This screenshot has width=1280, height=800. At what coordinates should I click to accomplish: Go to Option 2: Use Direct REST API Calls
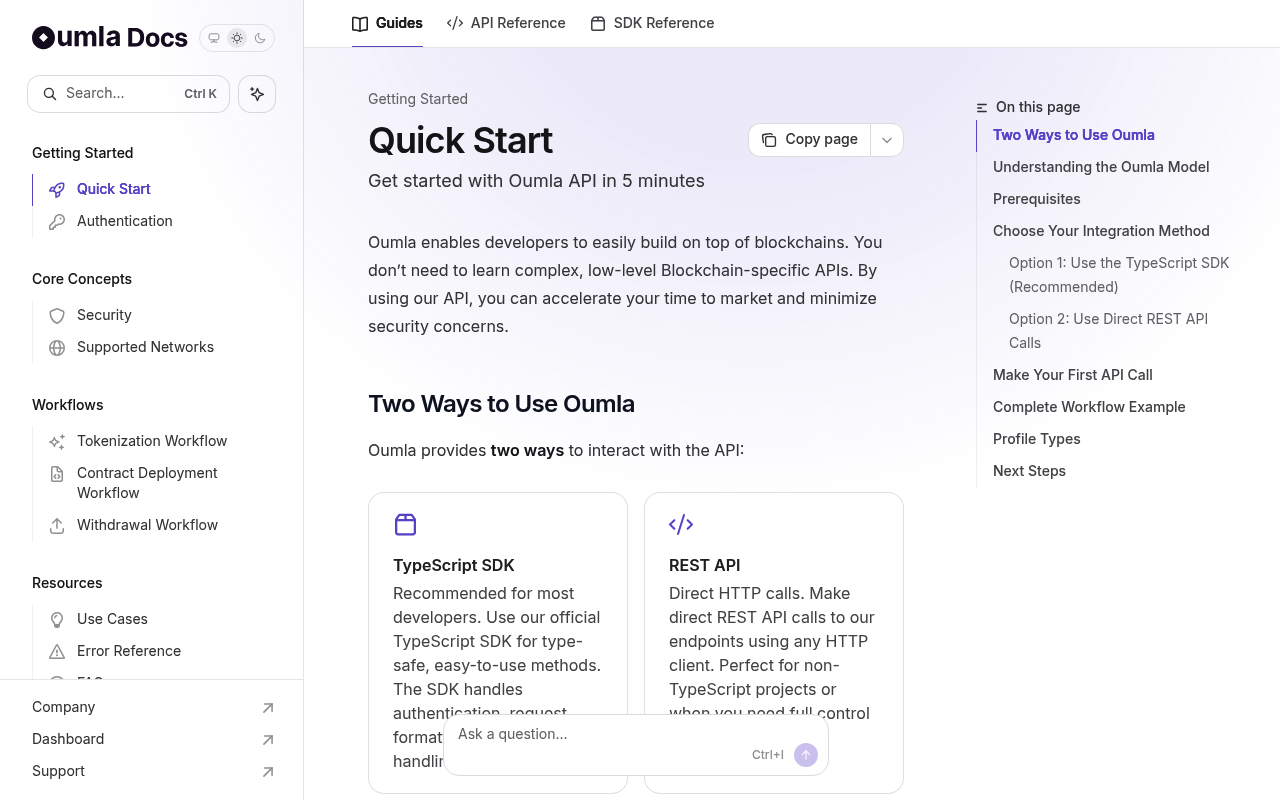click(1108, 331)
